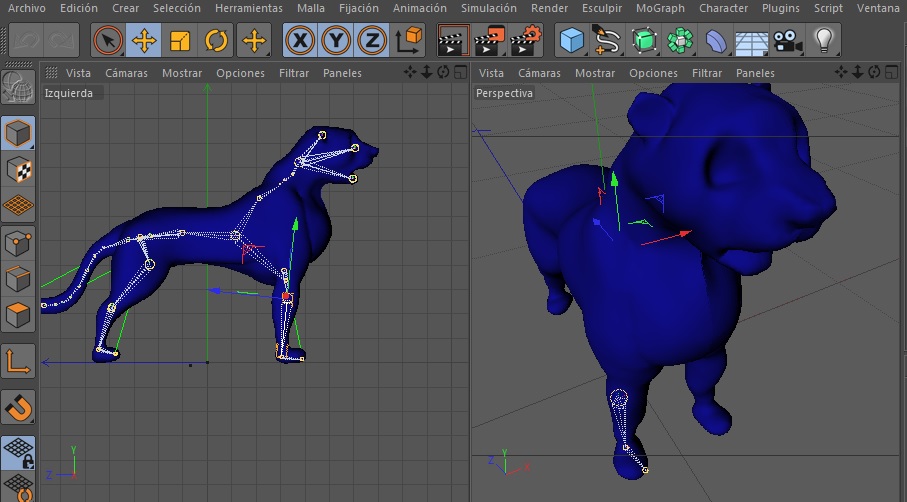The width and height of the screenshot is (907, 502).
Task: Activate the Move tool
Action: pos(144,41)
